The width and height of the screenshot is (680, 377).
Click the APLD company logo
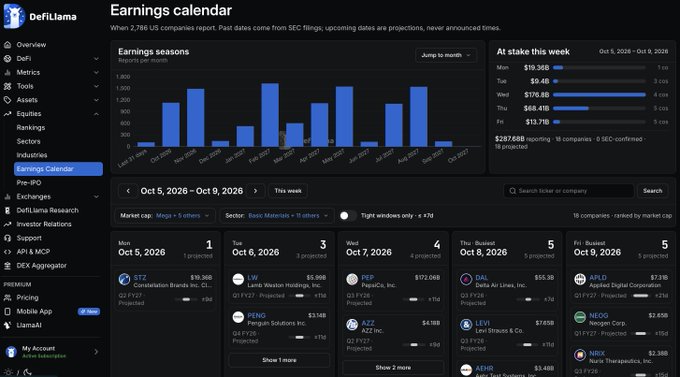580,279
